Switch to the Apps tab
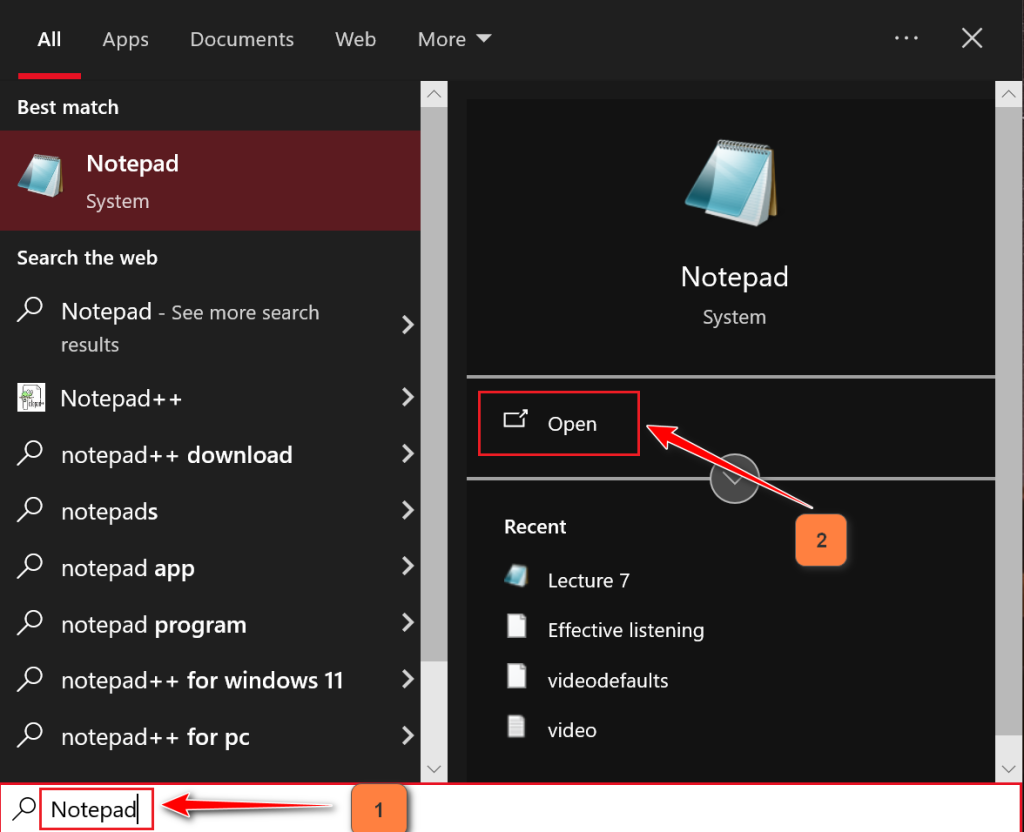Screen dimensions: 1024x832 point(125,40)
